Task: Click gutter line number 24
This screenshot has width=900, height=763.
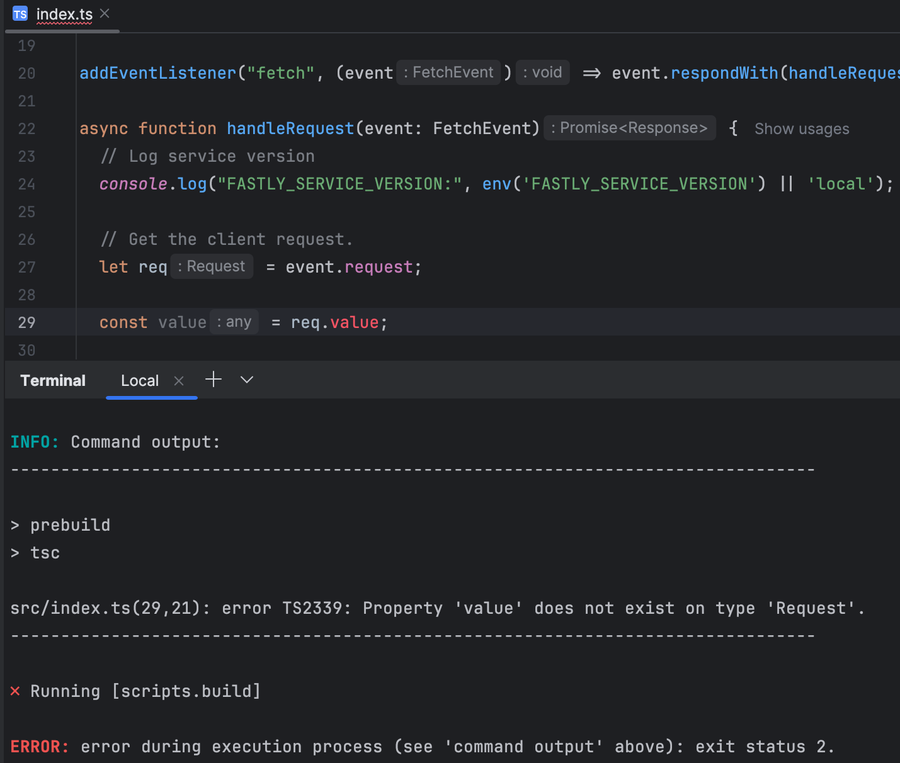Action: (x=26, y=184)
